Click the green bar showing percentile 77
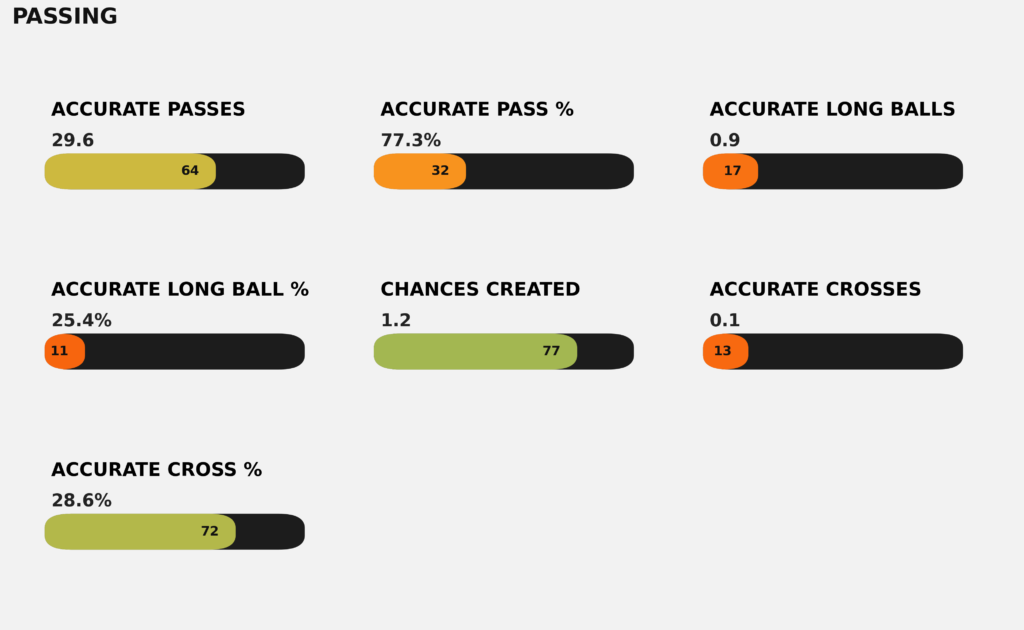This screenshot has width=1024, height=630. pos(475,351)
